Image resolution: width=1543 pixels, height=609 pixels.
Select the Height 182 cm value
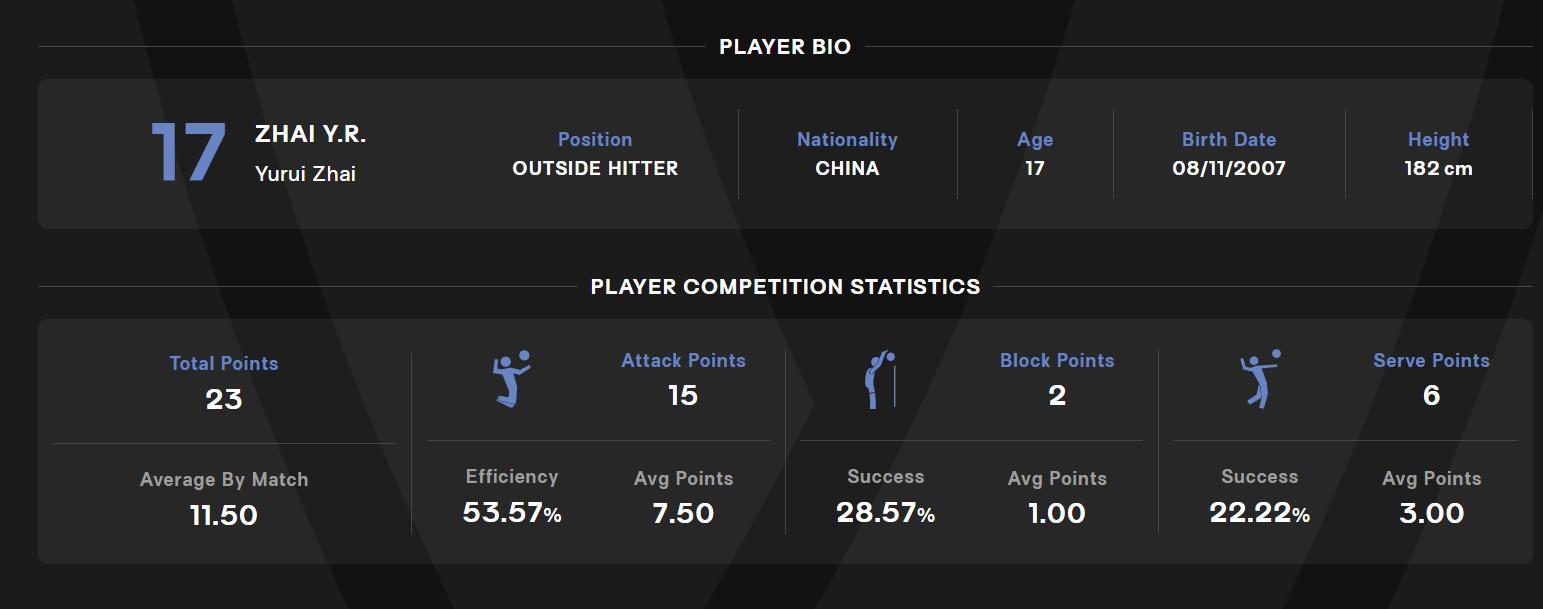coord(1438,169)
